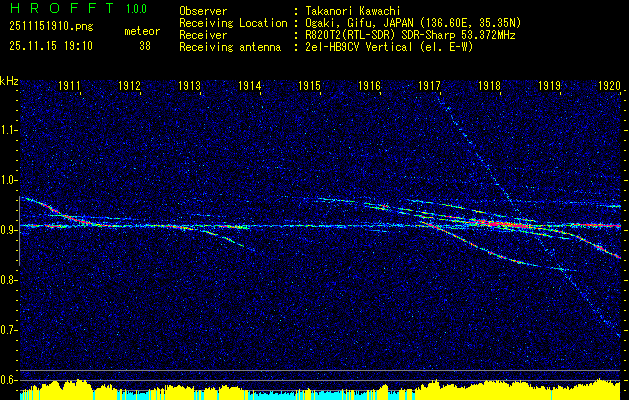Click the date stamp 25.11.15 19:10
629x400 pixels.
click(x=51, y=46)
